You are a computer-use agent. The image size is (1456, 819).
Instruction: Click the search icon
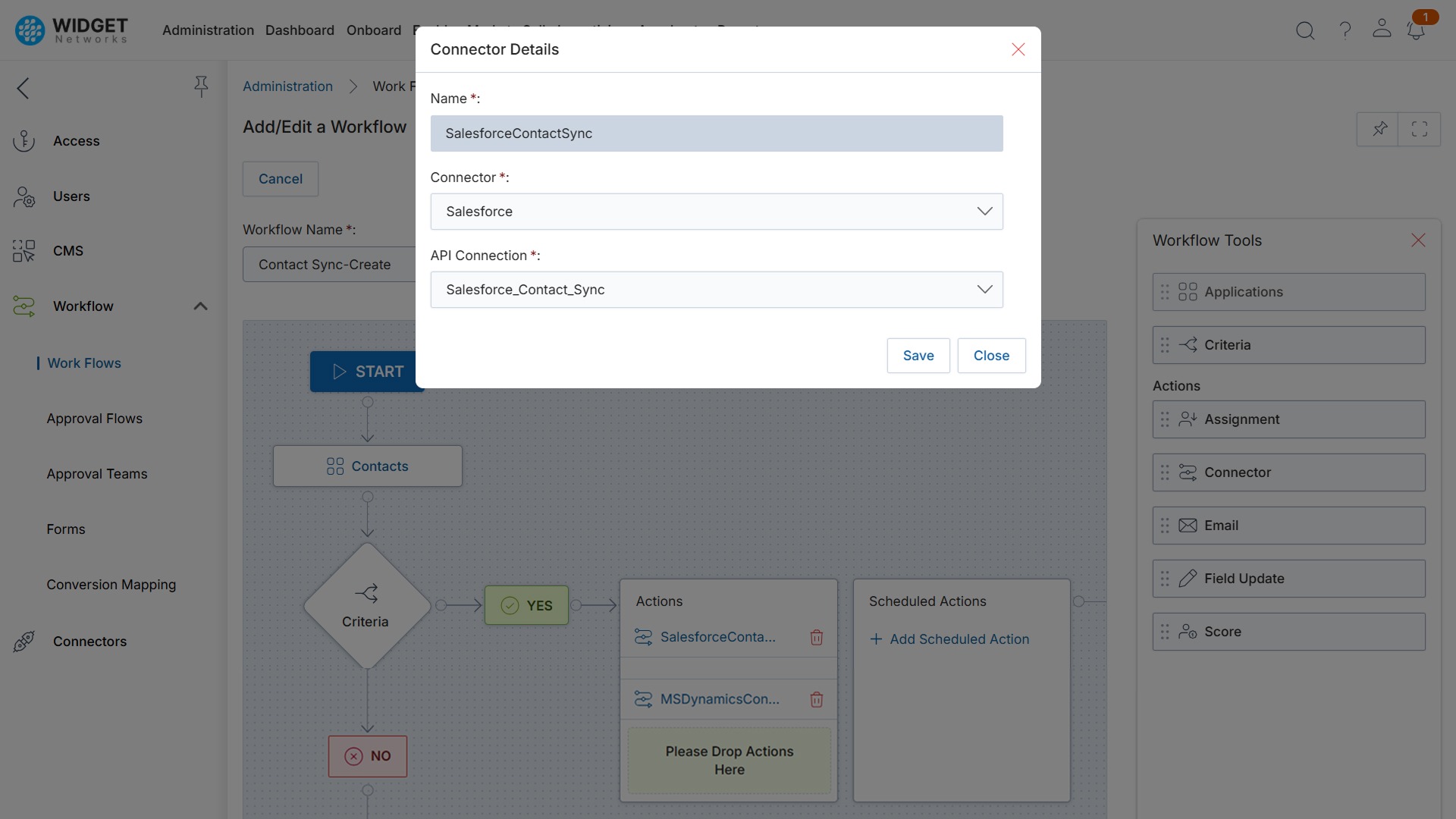[x=1306, y=30]
